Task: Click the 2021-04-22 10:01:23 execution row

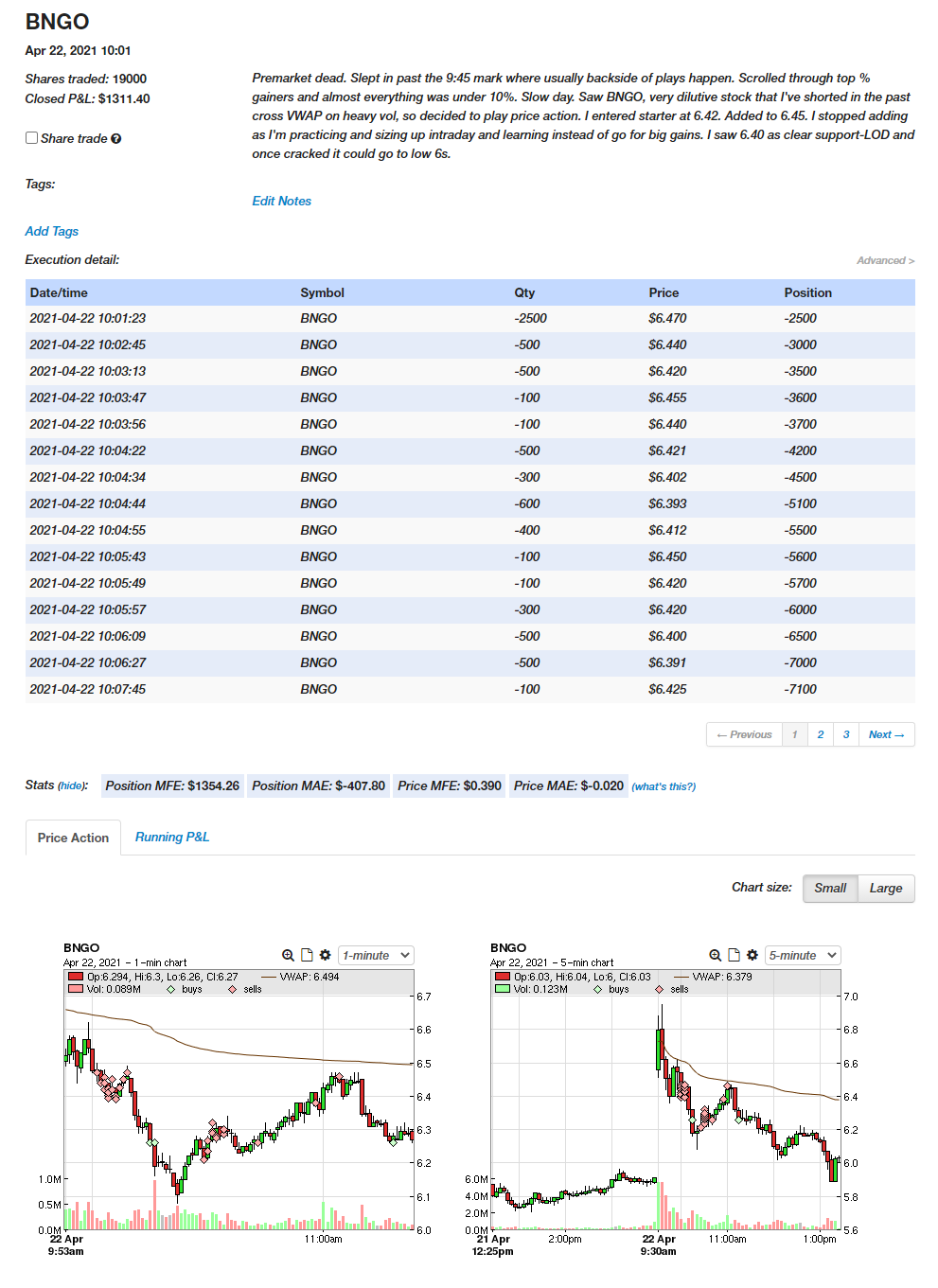Action: 469,319
